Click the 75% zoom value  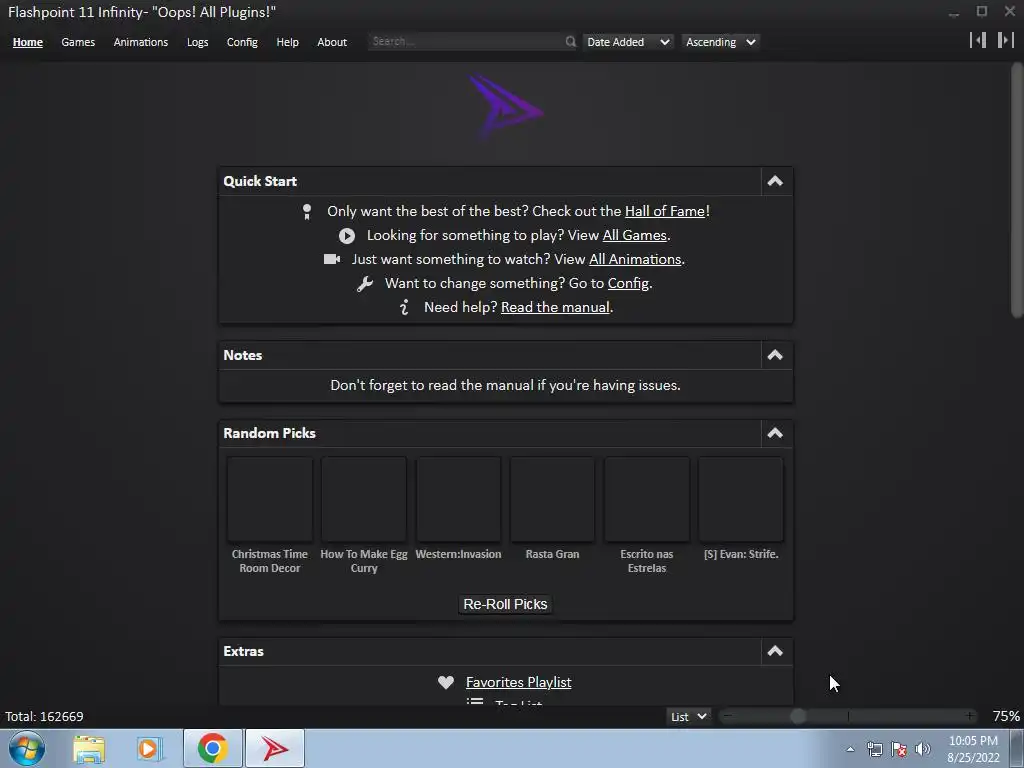click(x=1006, y=716)
